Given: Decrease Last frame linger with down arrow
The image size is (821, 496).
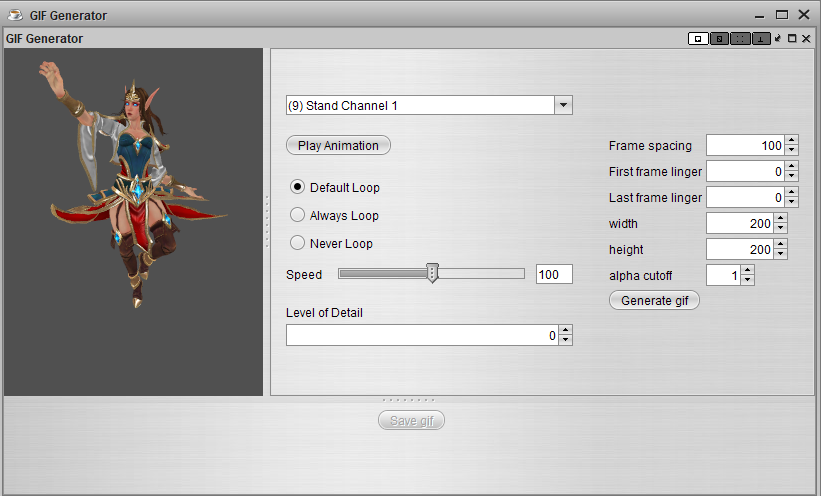Looking at the screenshot, I should click(x=792, y=202).
